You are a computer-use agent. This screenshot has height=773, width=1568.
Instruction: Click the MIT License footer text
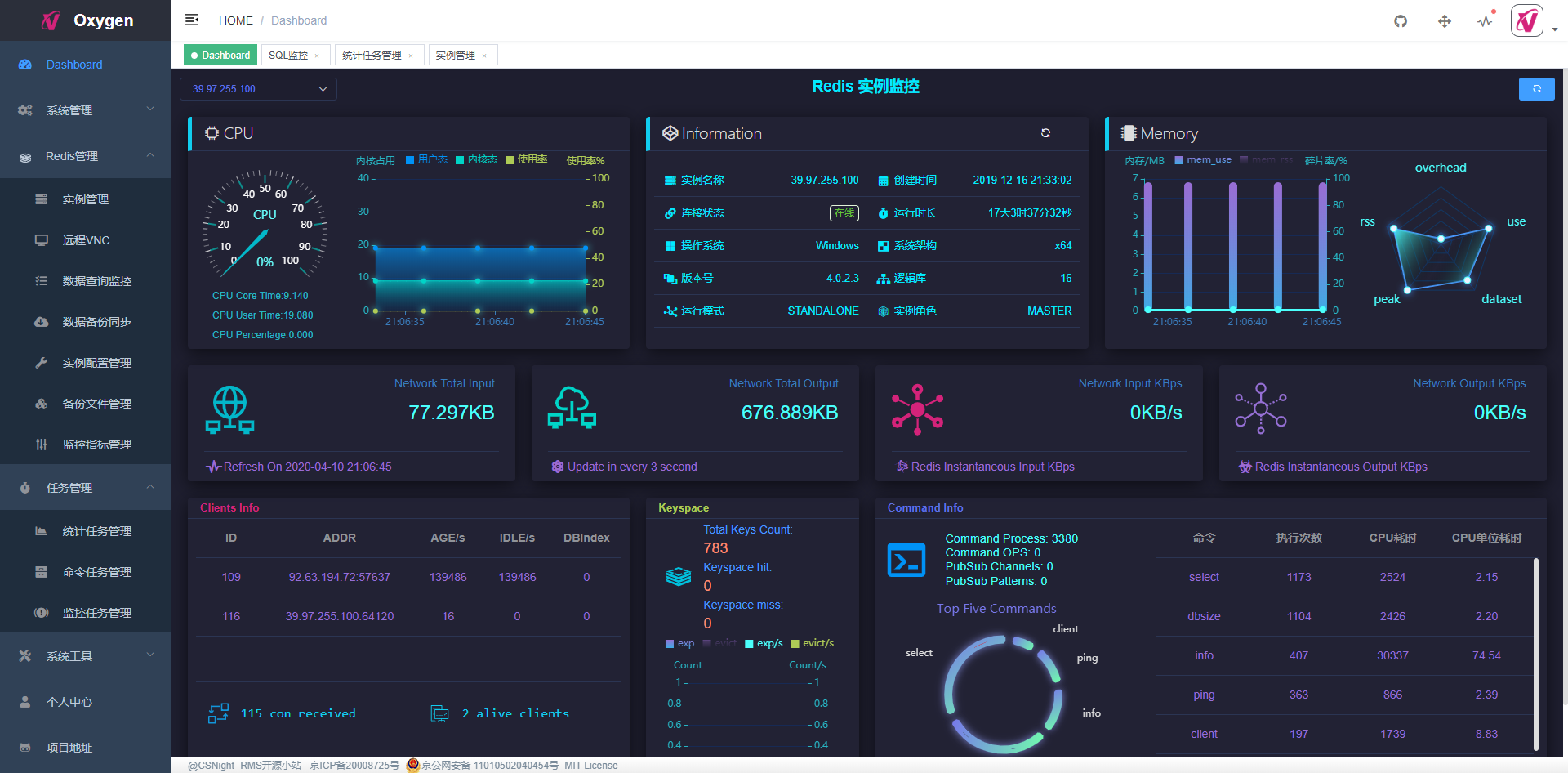[x=590, y=766]
